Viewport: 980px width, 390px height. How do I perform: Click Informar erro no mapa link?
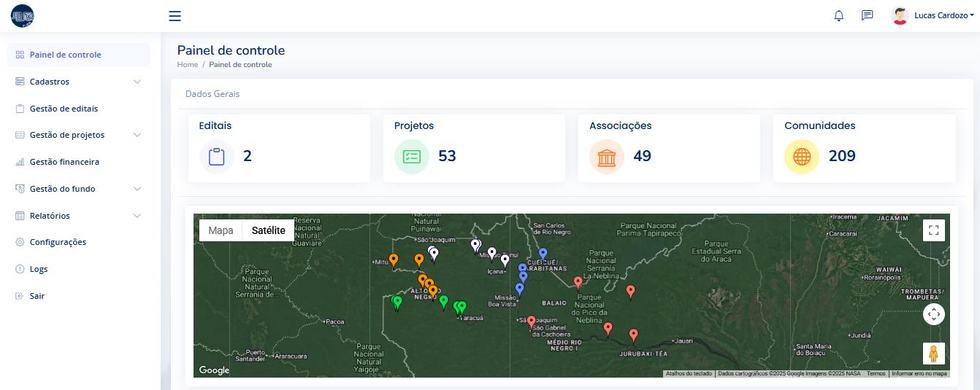pos(919,374)
